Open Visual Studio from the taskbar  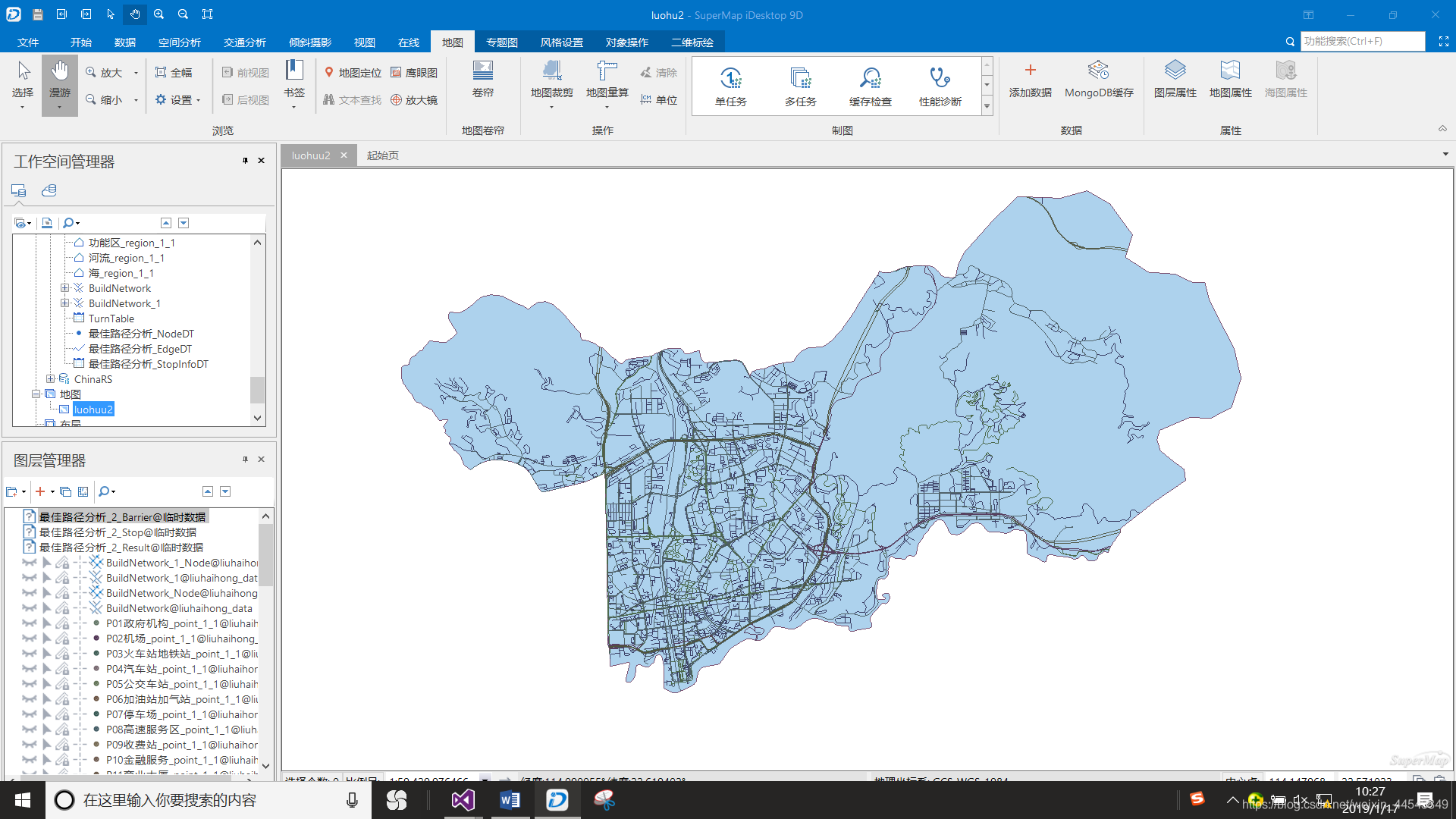click(x=463, y=800)
